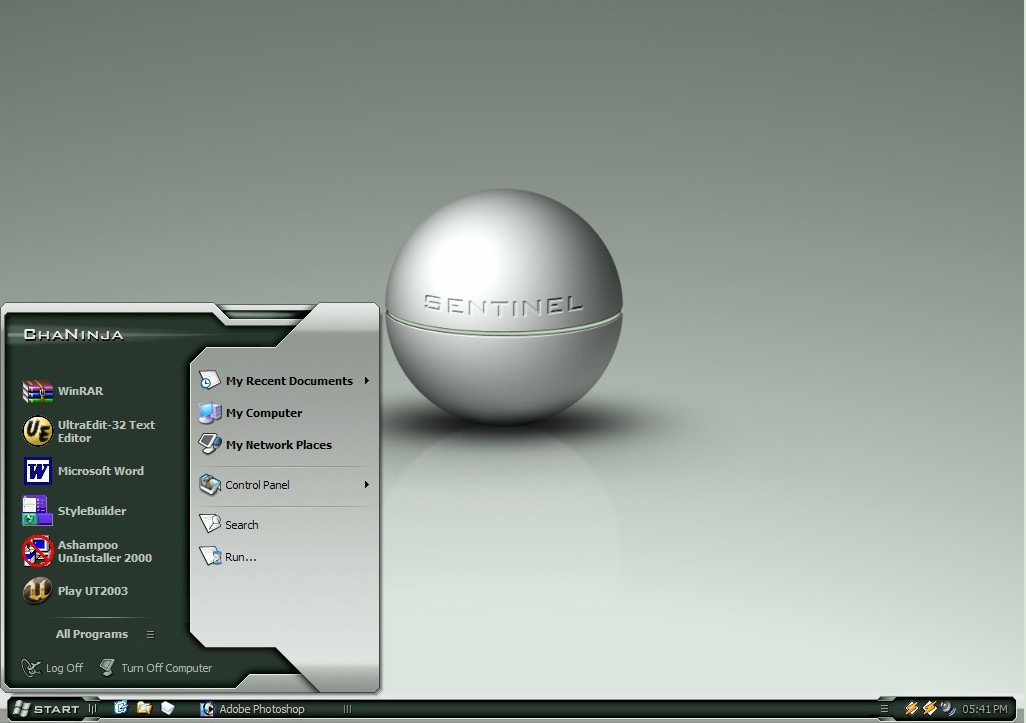
Task: Open the Show Desktop quick launch shortcut
Action: coord(120,708)
